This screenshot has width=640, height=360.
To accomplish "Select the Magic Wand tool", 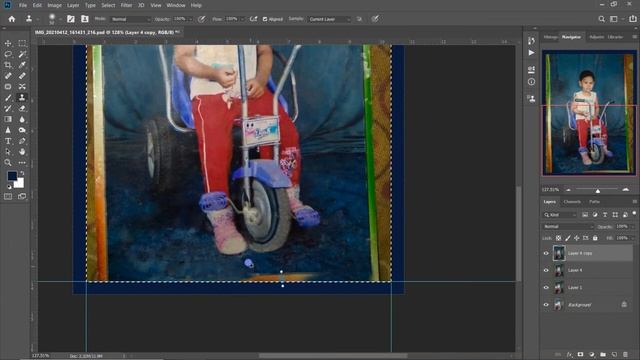I will click(x=22, y=54).
